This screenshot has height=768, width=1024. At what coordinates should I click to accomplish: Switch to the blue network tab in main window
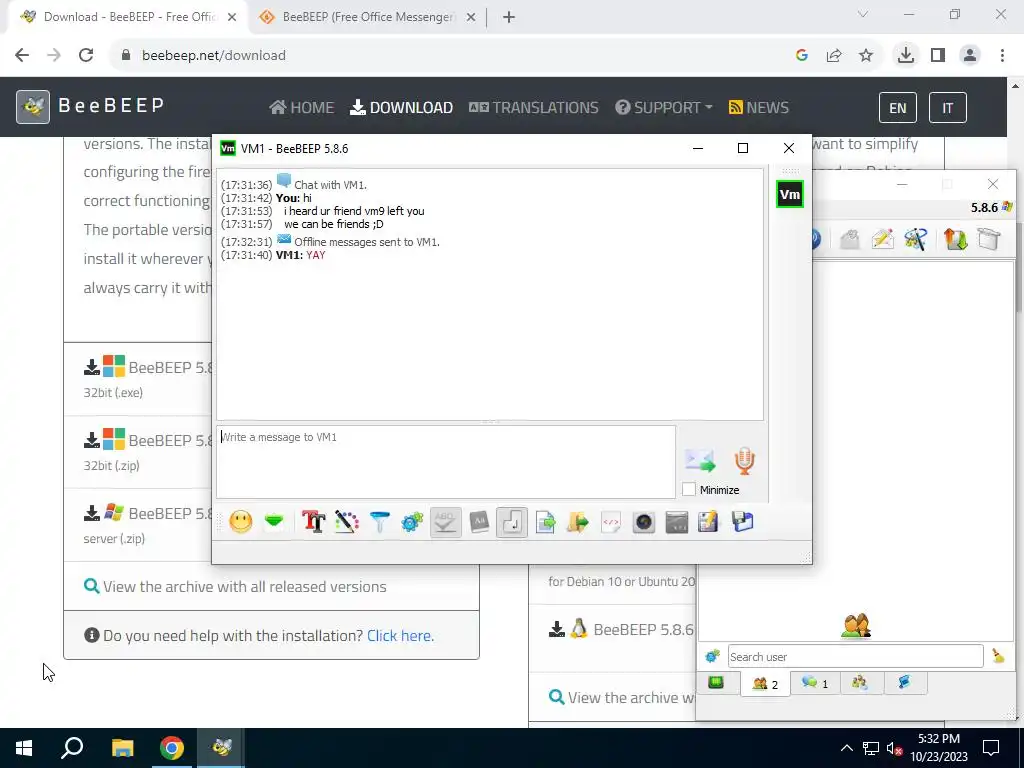tap(904, 683)
